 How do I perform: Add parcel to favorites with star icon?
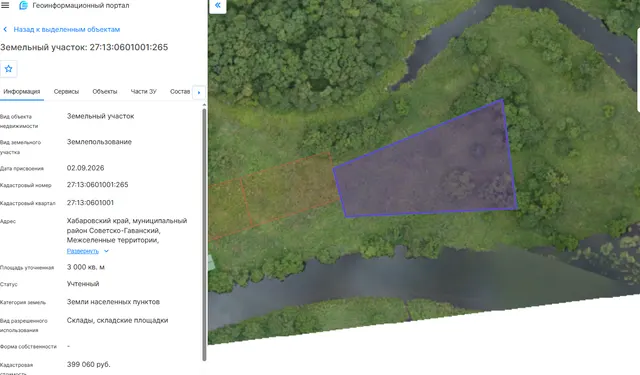[9, 69]
